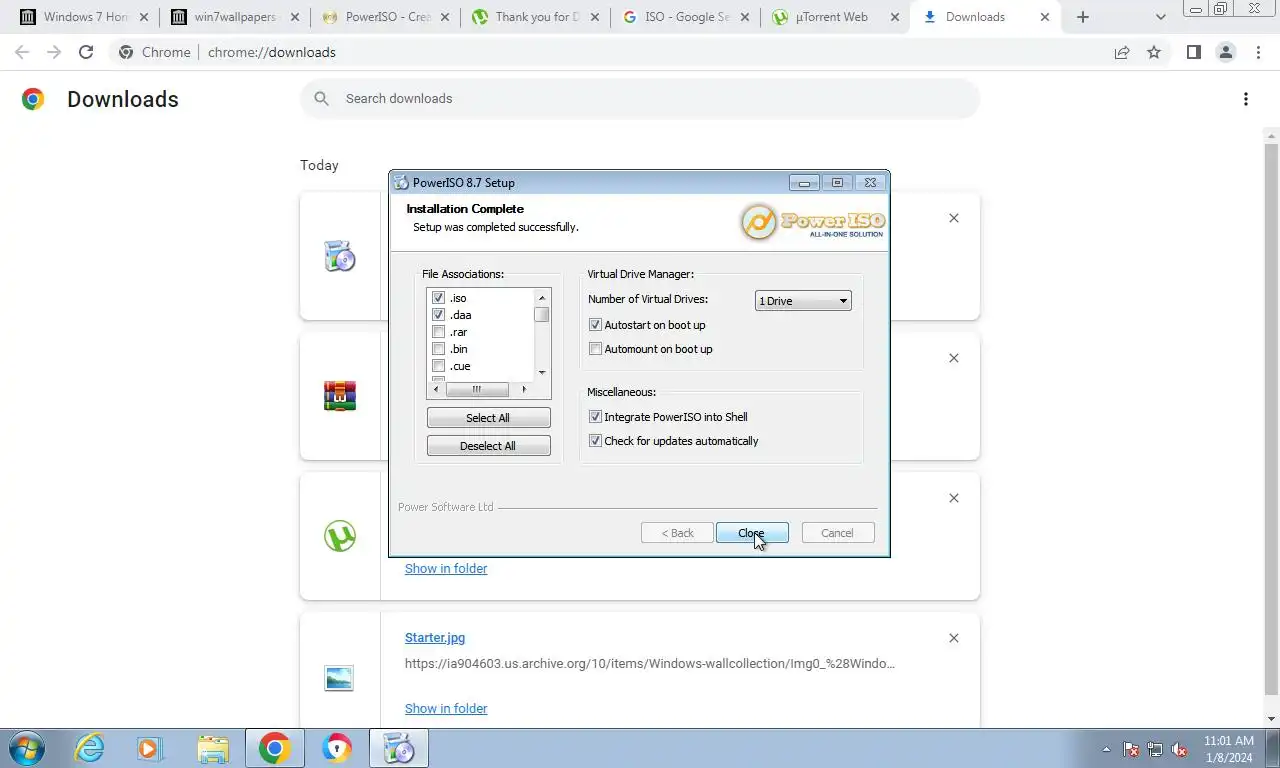Viewport: 1280px width, 768px height.
Task: Click the Starter.jpg image file icon
Action: tap(340, 678)
